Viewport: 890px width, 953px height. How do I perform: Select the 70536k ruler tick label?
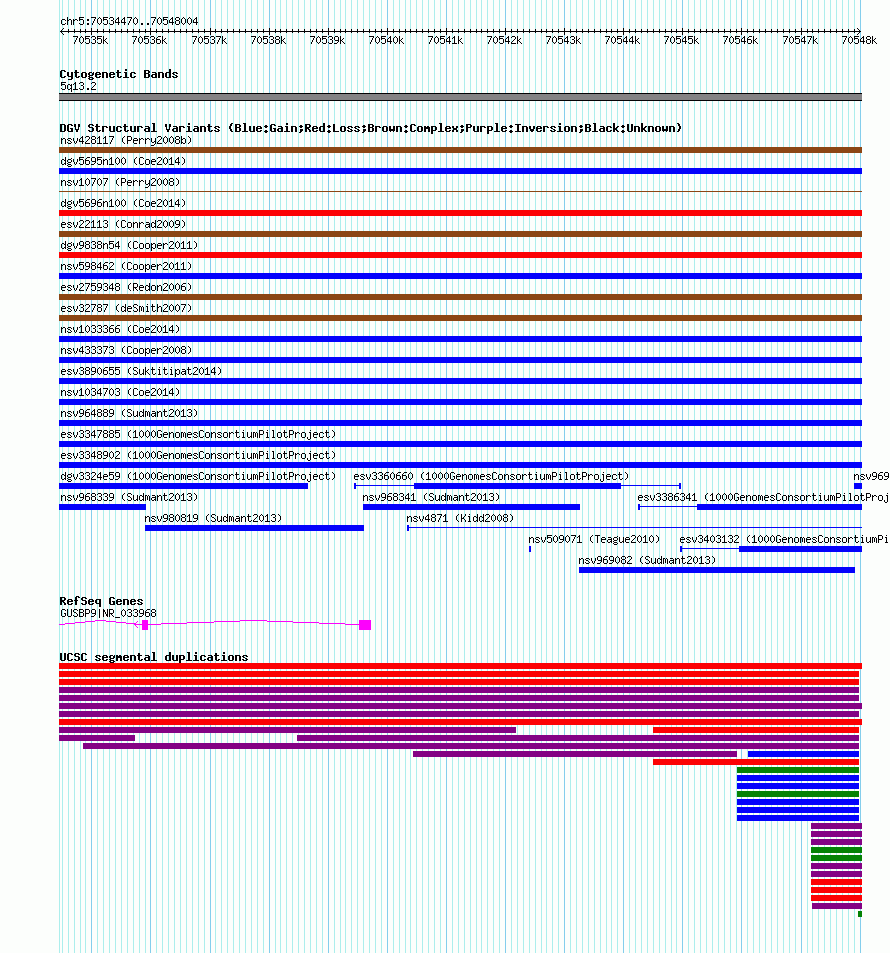pyautogui.click(x=149, y=40)
